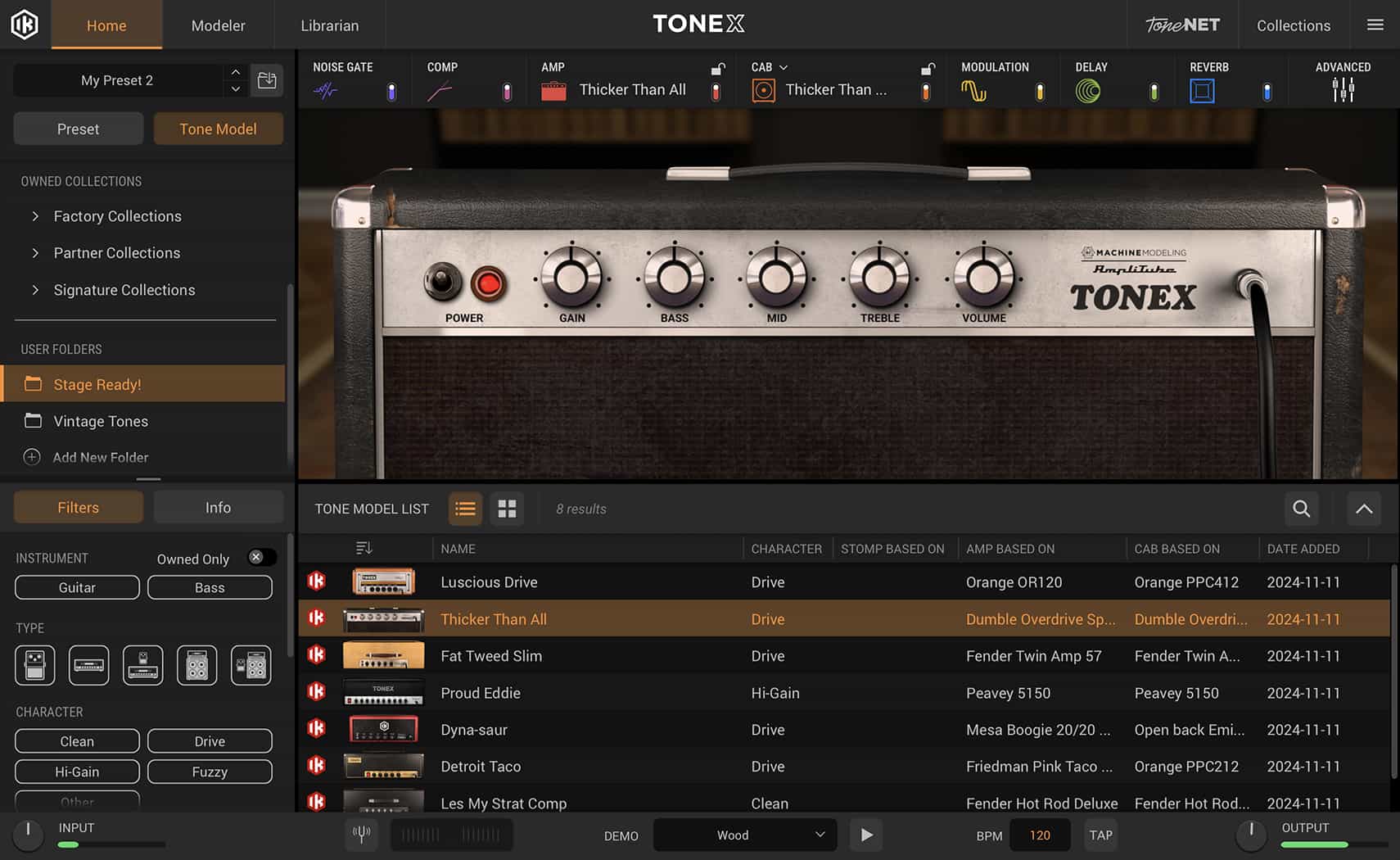Select the Hi-Gain character filter
Screen dimensions: 1400x860
click(76, 771)
